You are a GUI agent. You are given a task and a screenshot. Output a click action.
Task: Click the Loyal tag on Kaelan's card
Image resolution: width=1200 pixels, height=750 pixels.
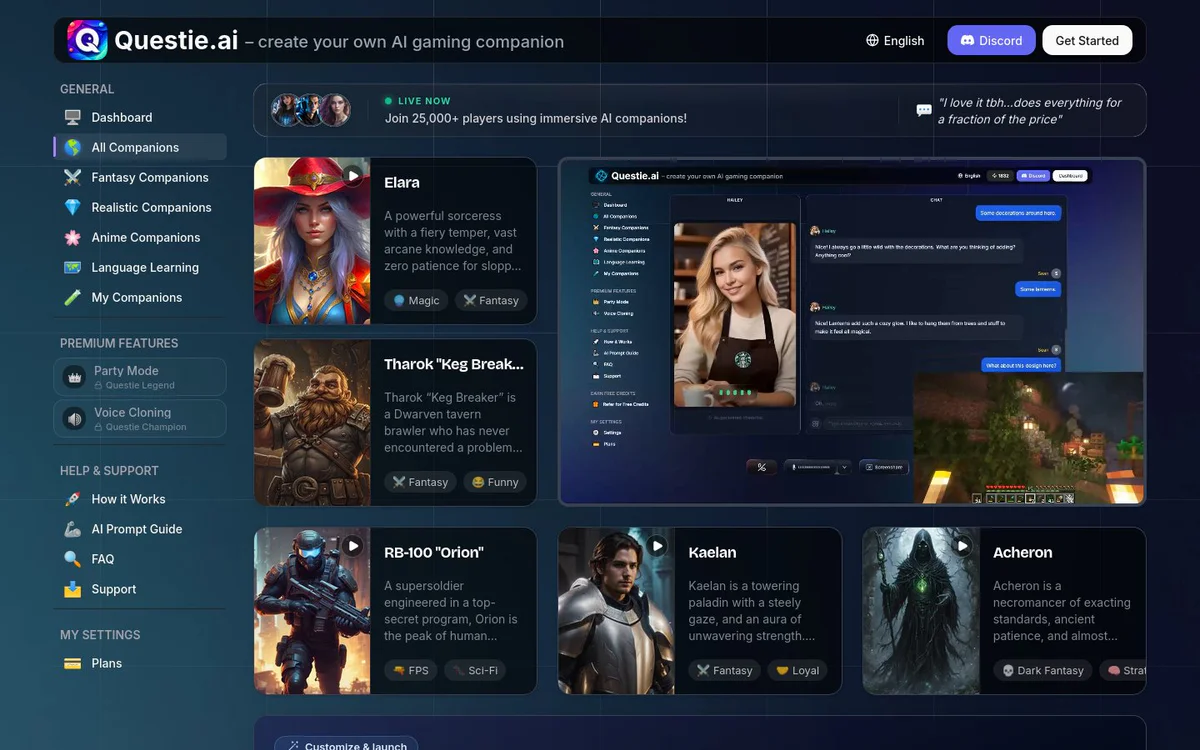(798, 670)
